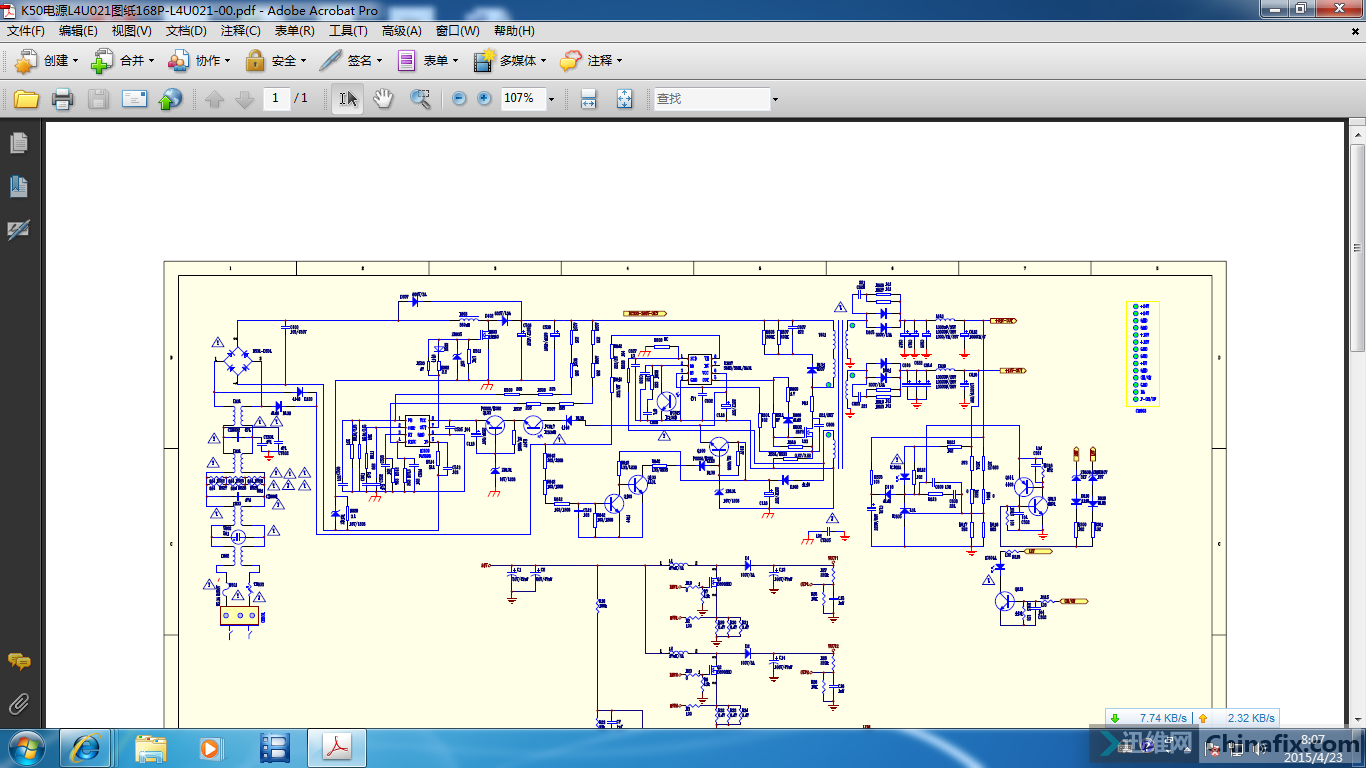Image resolution: width=1366 pixels, height=768 pixels.
Task: Open the Bookmarks panel in sidebar
Action: pos(18,187)
